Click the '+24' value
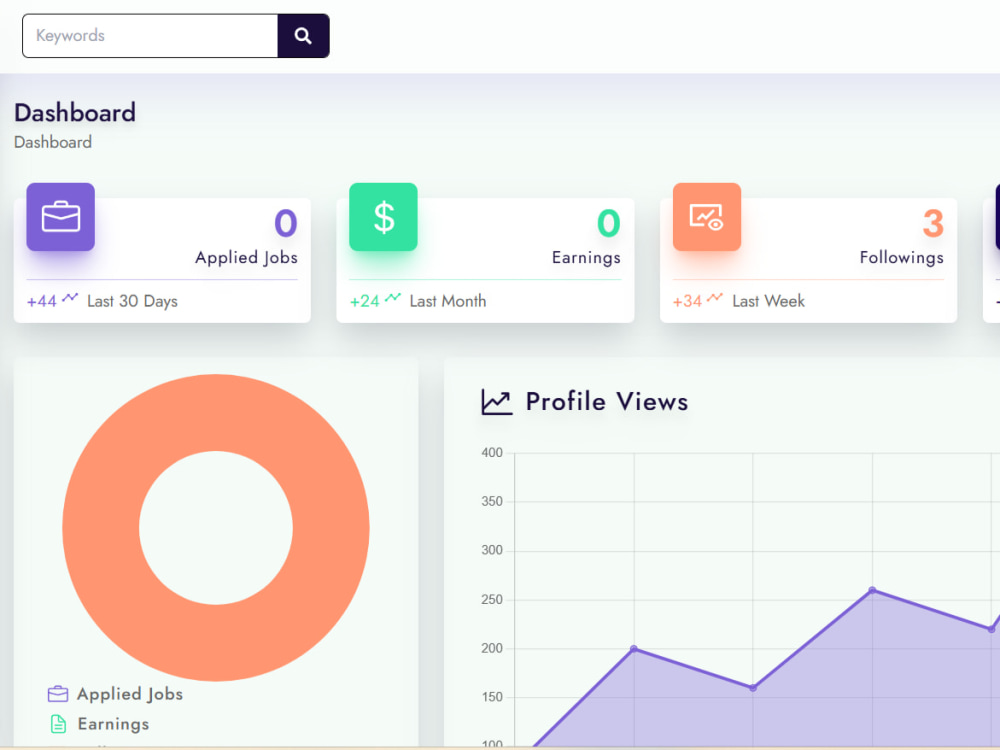 point(365,301)
